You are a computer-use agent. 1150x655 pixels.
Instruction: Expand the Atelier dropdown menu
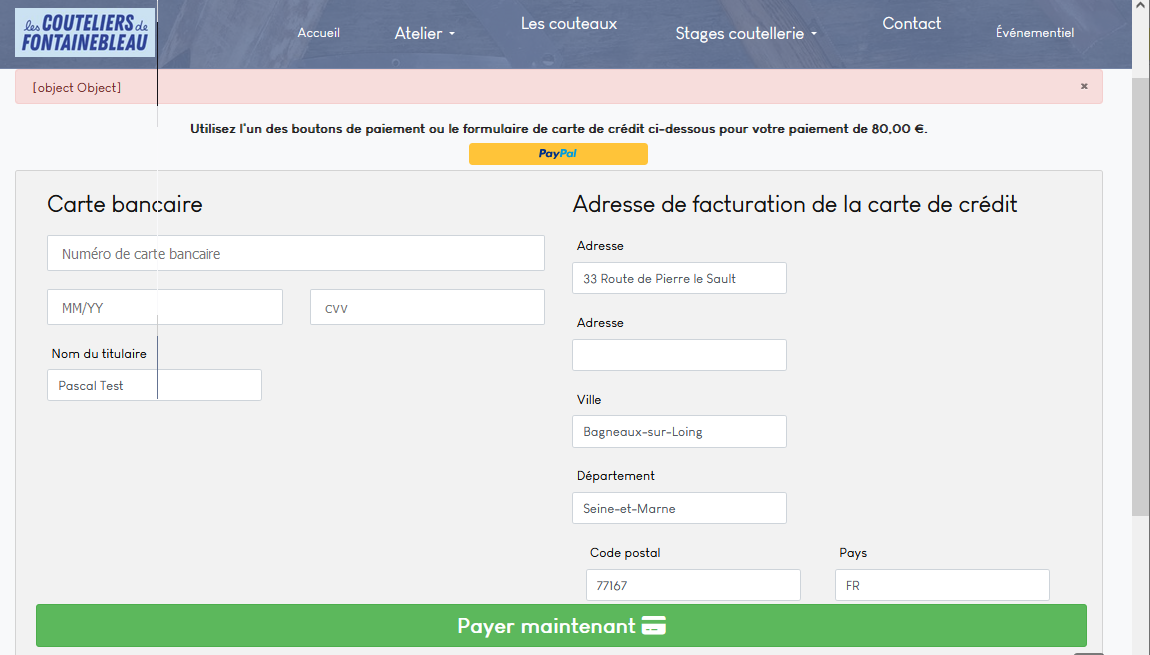(425, 34)
